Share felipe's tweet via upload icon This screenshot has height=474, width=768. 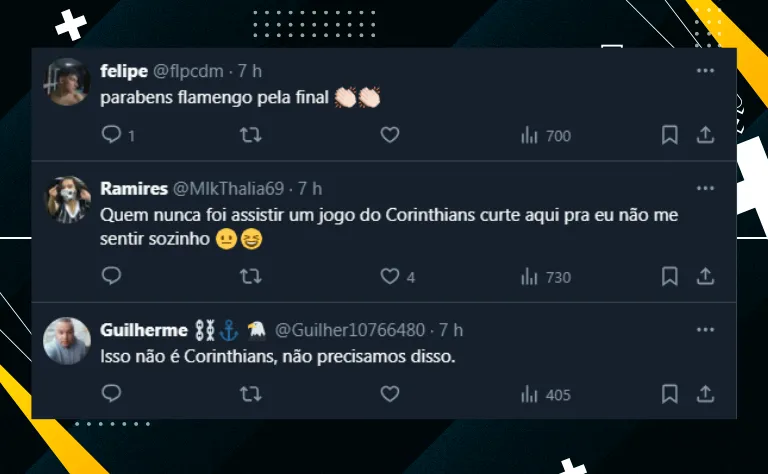coord(705,135)
